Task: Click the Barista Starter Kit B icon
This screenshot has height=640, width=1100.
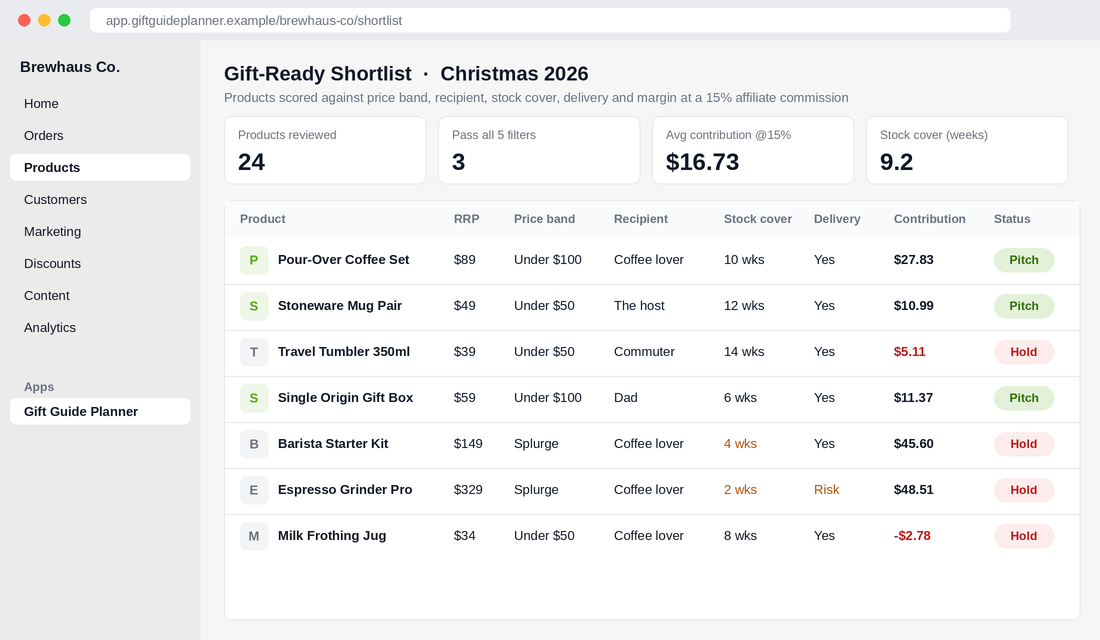Action: pyautogui.click(x=254, y=444)
